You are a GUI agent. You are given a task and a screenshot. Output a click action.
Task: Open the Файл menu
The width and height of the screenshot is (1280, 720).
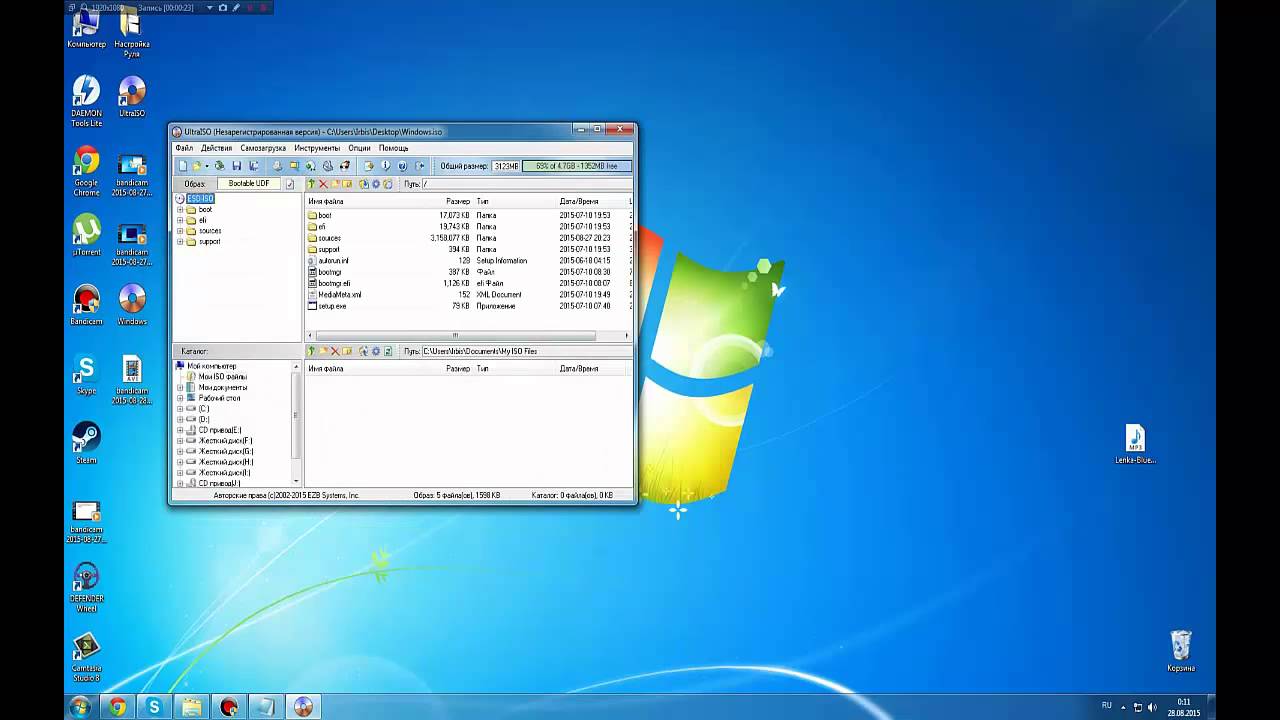coord(184,148)
